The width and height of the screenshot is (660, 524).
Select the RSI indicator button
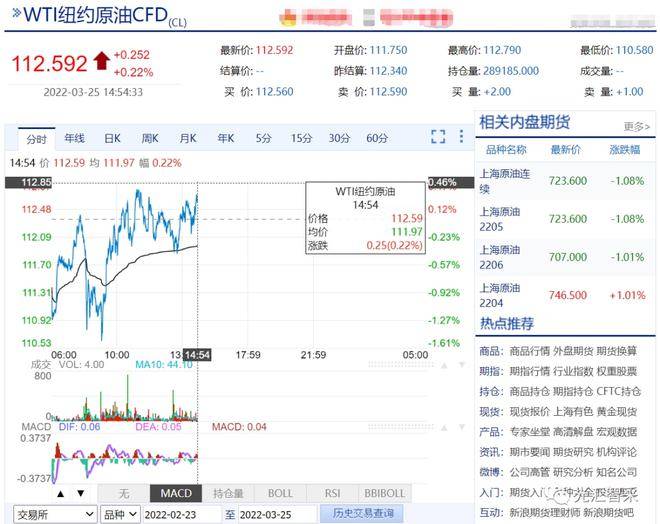point(333,493)
